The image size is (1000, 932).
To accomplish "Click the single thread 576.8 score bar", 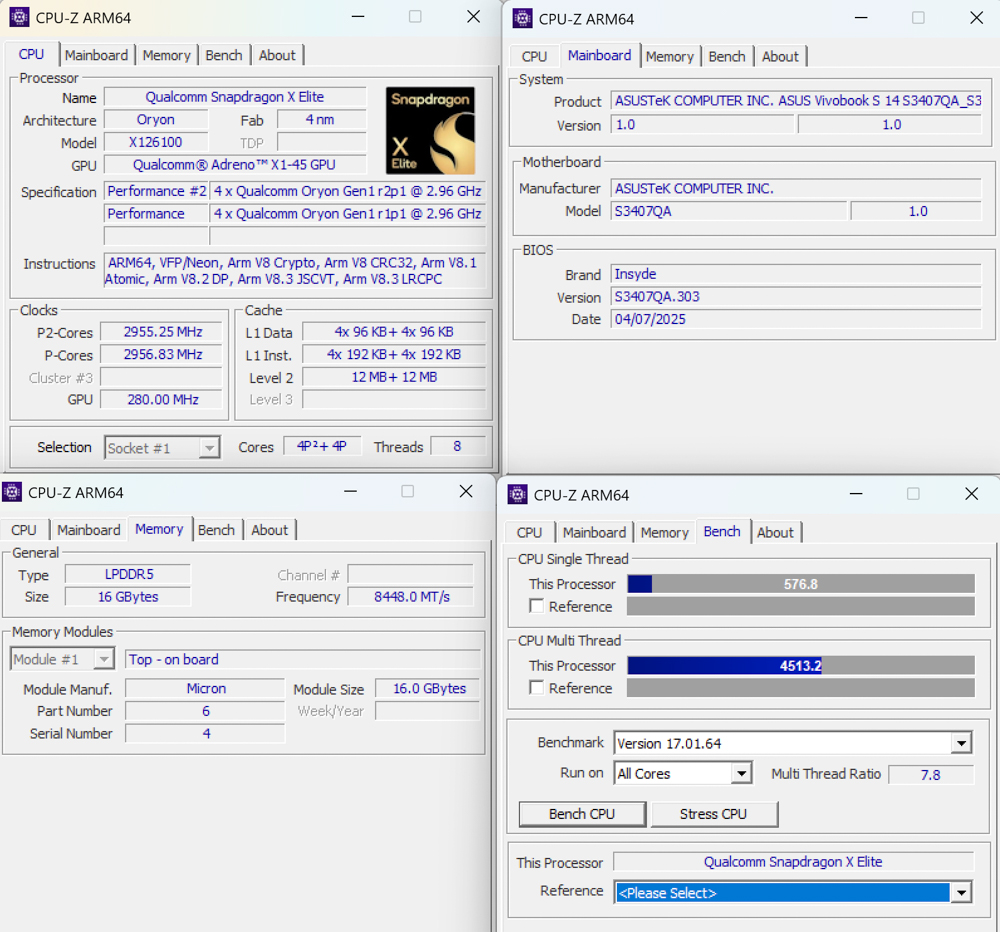I will point(800,584).
